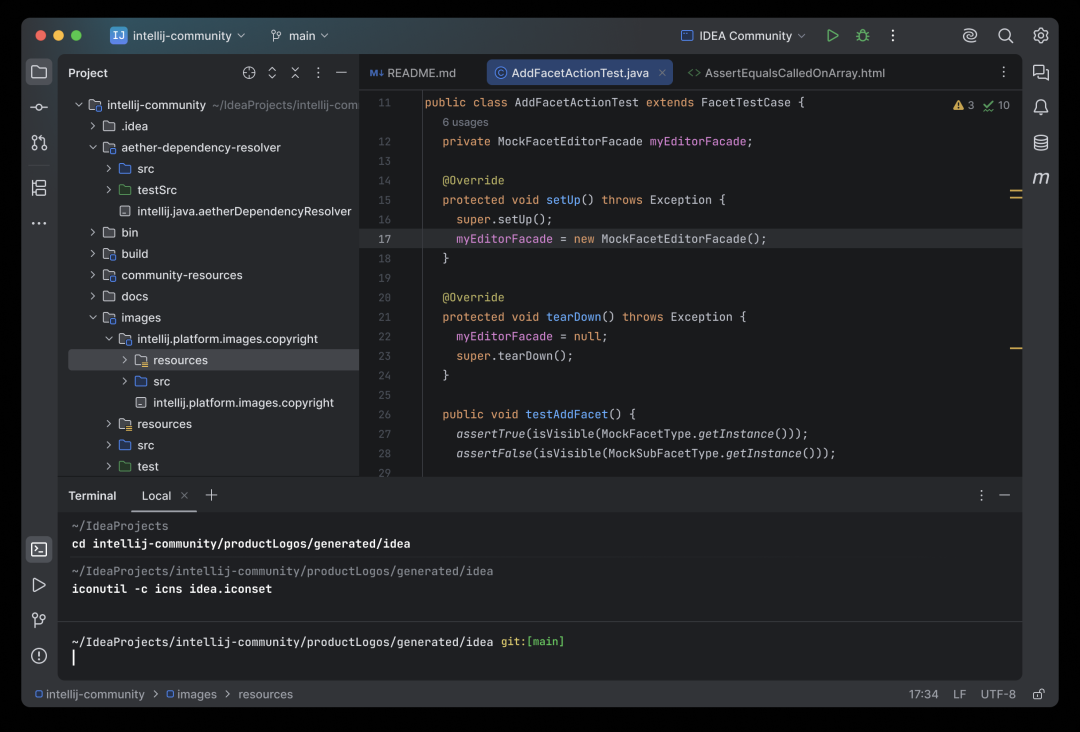Toggle the Terminal tool window button
The width and height of the screenshot is (1080, 732).
39,550
